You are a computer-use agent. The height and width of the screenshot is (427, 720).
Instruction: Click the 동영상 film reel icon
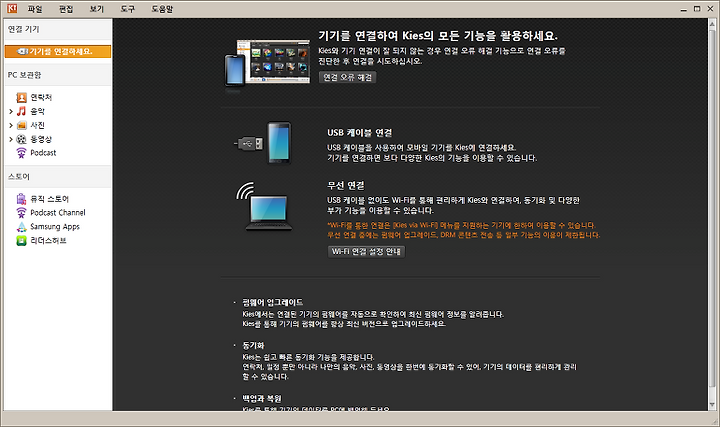[22, 139]
